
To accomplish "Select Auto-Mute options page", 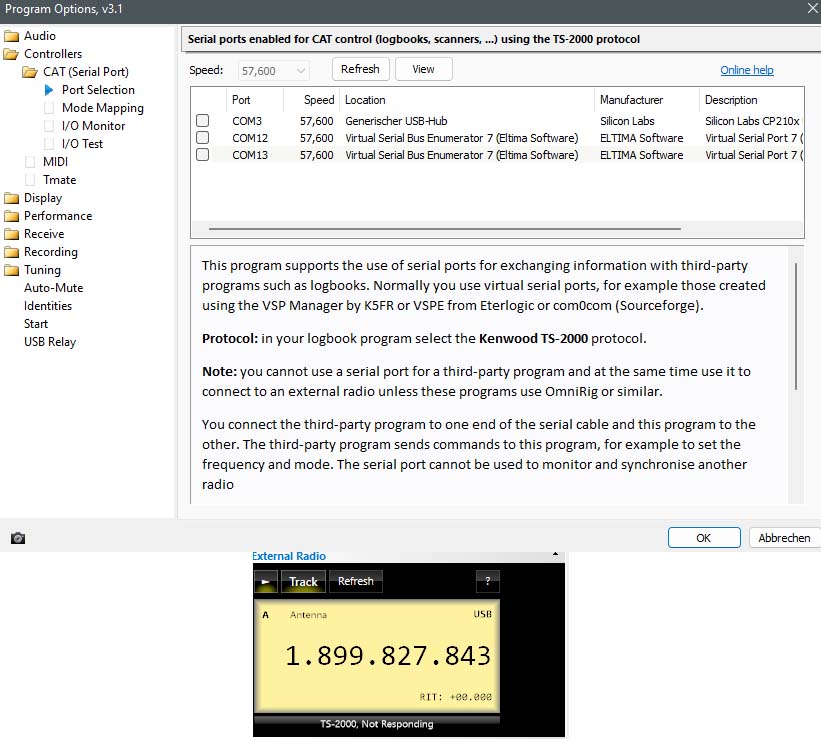I will click(x=53, y=288).
